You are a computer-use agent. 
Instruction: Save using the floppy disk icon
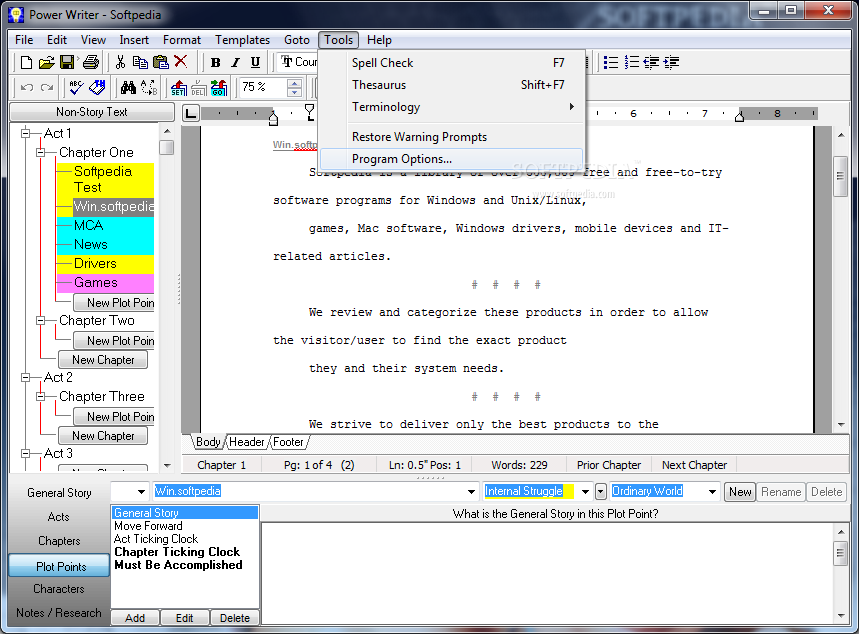coord(67,62)
